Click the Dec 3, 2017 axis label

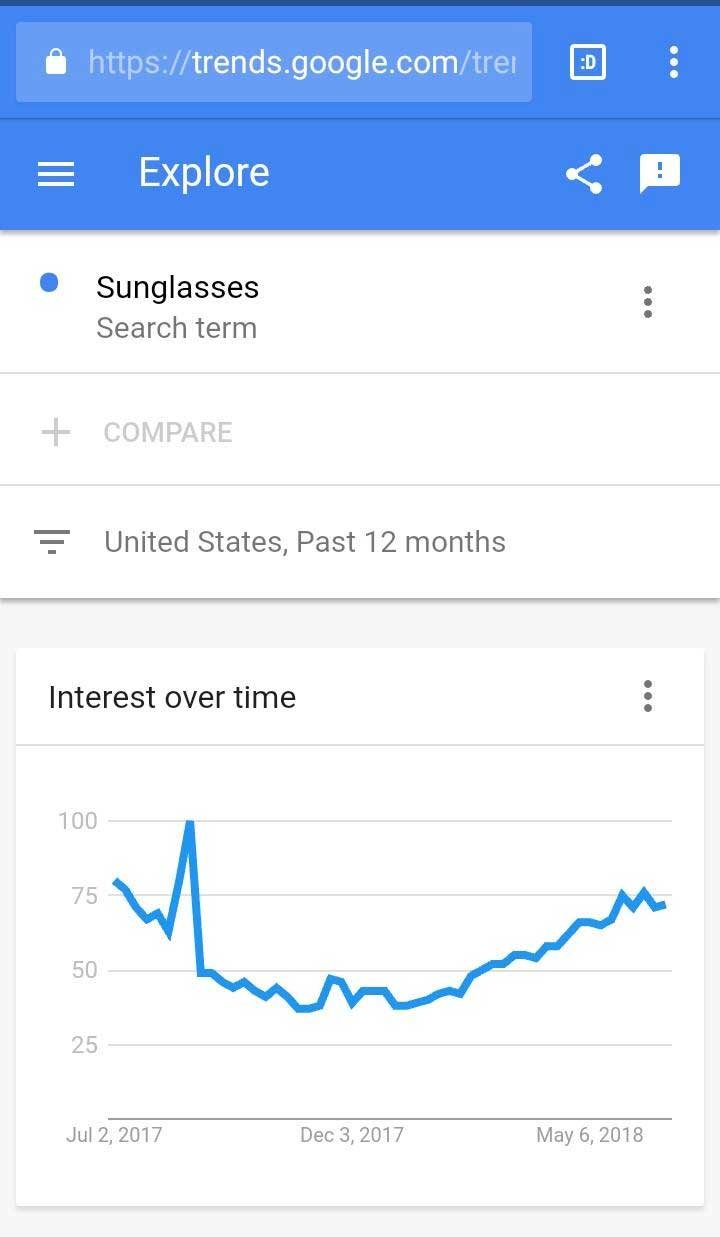coord(352,1135)
